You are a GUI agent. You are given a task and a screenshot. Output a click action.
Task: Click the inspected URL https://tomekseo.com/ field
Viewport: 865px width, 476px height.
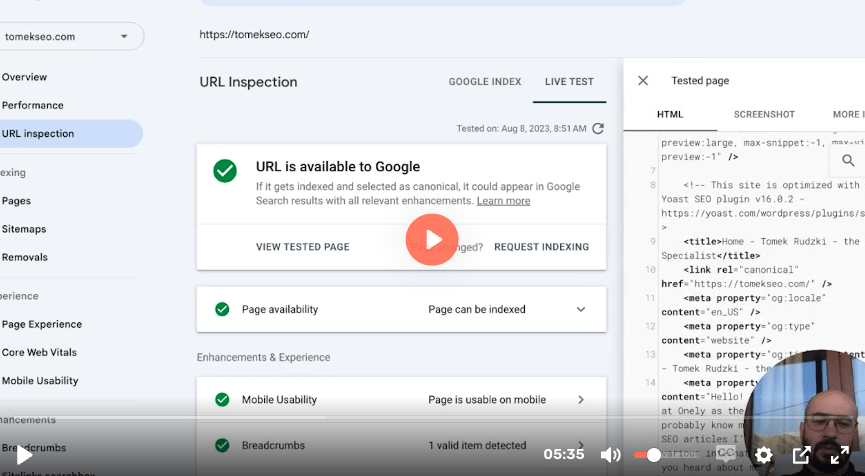click(x=254, y=34)
